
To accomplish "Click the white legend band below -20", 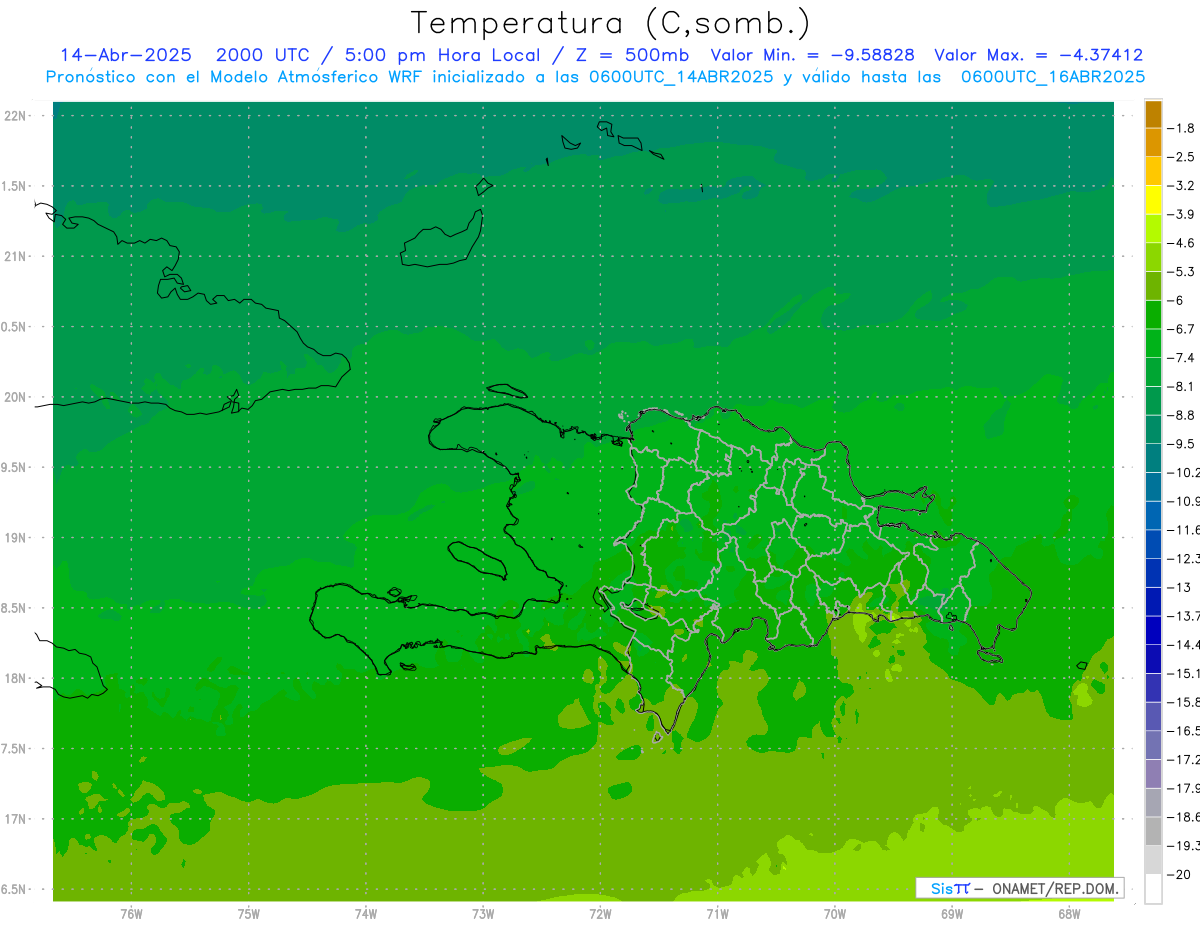I will click(1153, 889).
